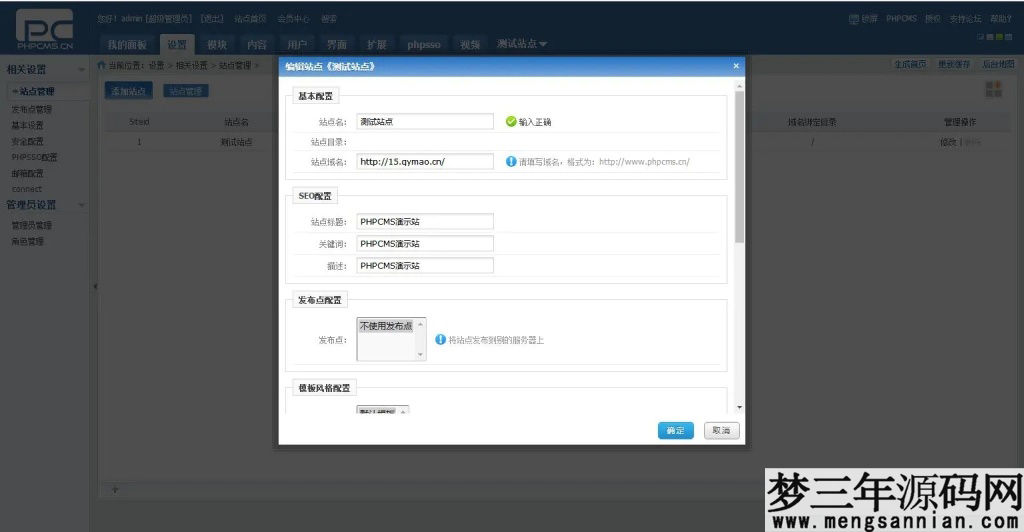This screenshot has height=532, width=1024.
Task: Collapse the 相关设置 sidebar section
Action: (82, 70)
